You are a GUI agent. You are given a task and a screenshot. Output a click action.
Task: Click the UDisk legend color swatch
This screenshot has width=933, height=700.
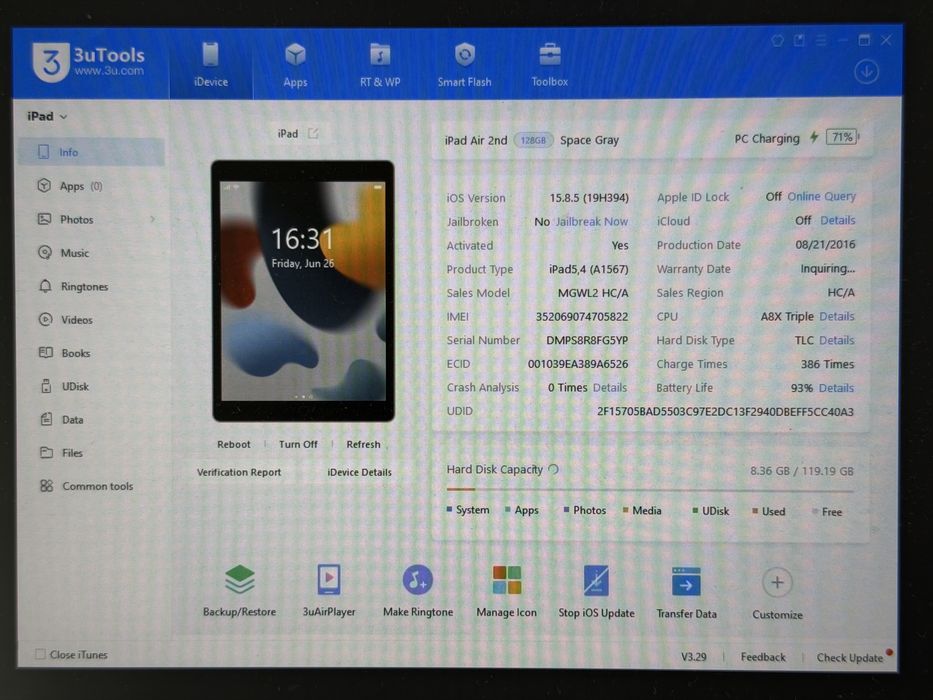[695, 510]
